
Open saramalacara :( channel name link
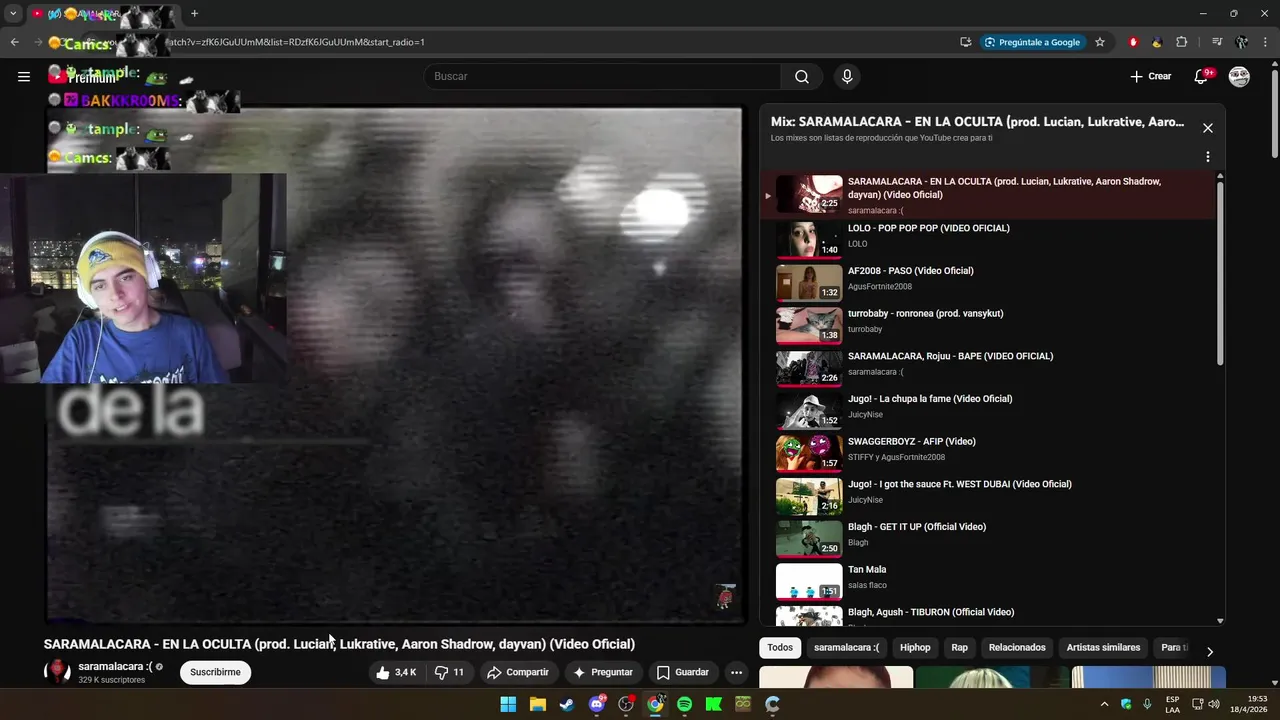pos(115,666)
